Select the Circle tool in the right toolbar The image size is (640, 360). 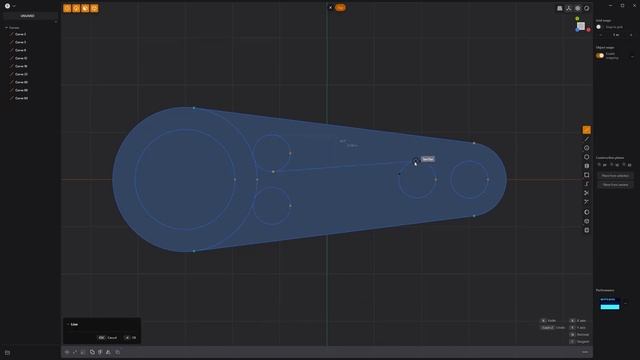pyautogui.click(x=587, y=148)
